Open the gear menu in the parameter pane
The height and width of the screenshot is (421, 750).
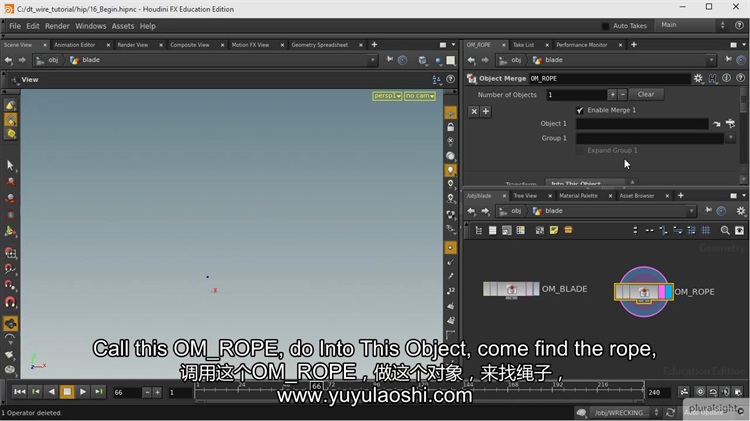click(698, 78)
